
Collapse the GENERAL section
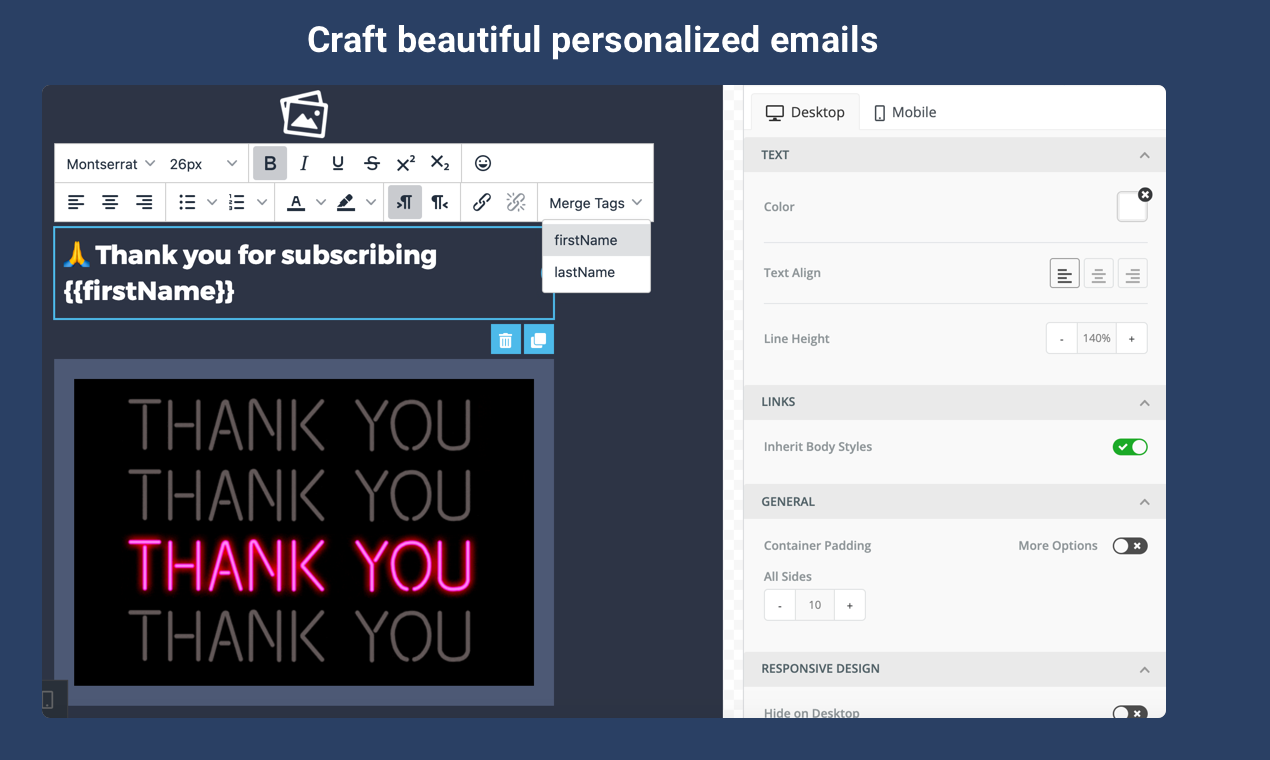(x=1145, y=502)
